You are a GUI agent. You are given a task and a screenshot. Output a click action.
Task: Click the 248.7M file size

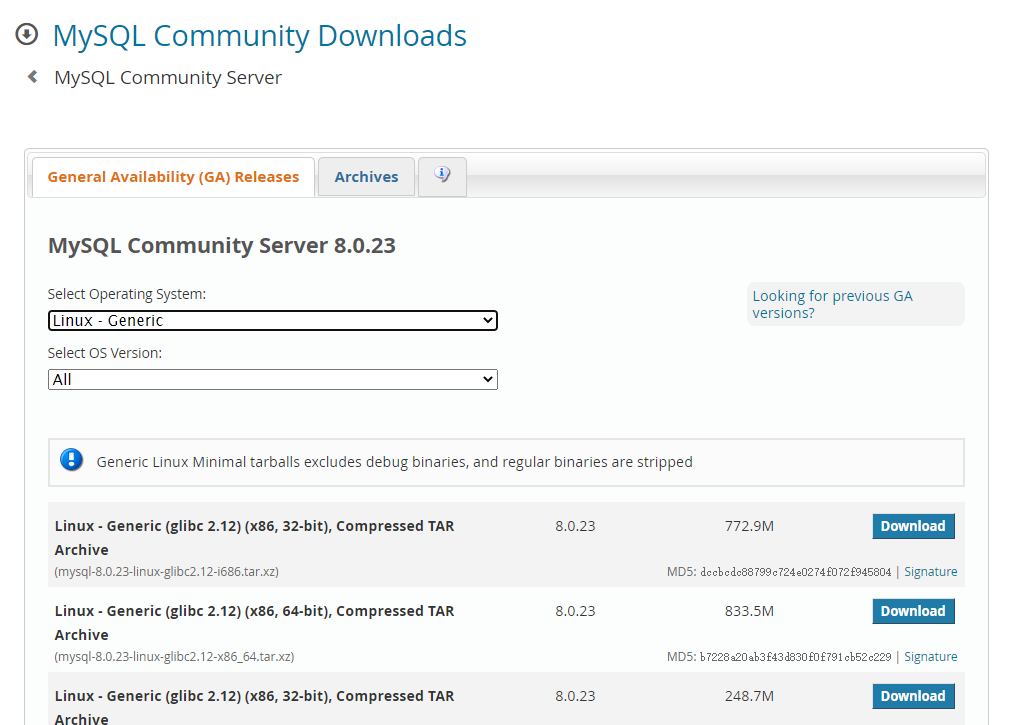pos(749,696)
